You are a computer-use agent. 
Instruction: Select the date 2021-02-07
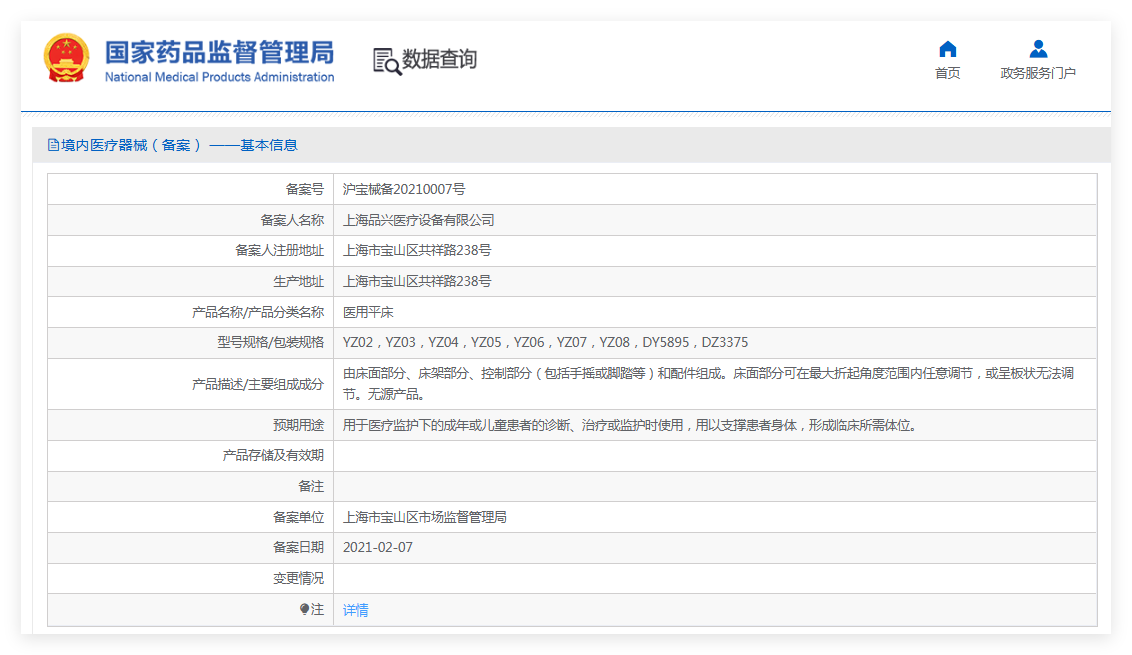pos(378,547)
